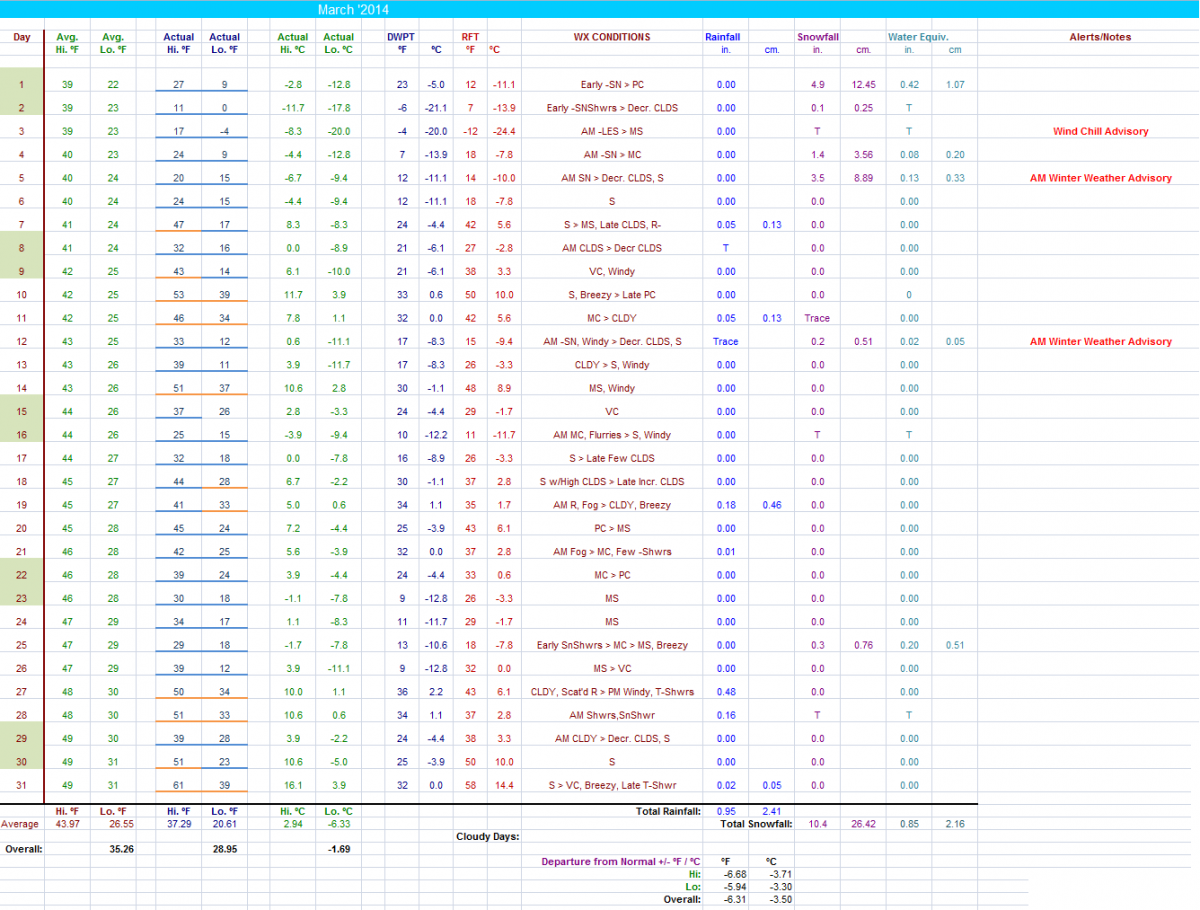1200x910 pixels.
Task: Select the RFT column header
Action: click(x=470, y=37)
